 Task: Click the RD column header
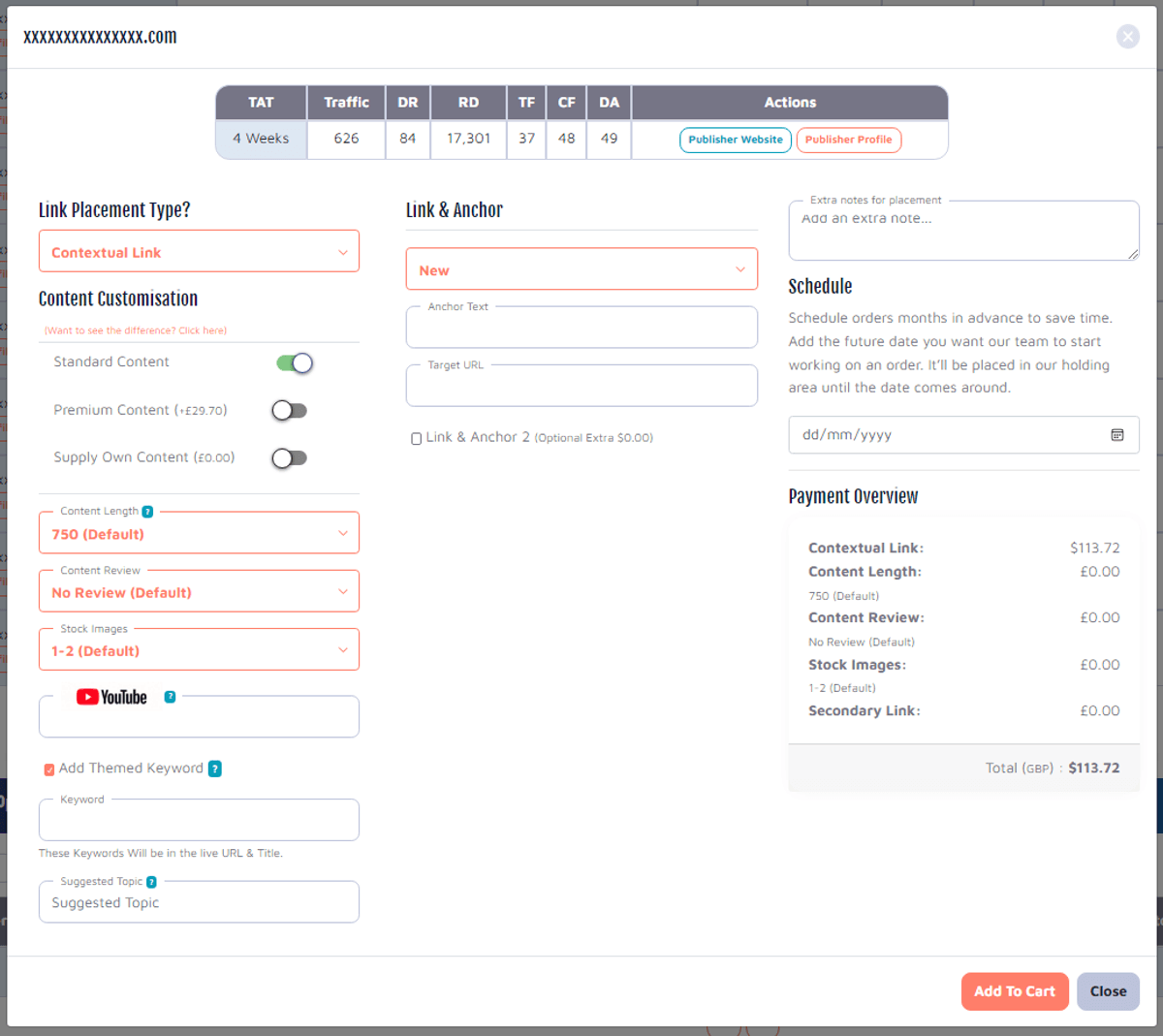468,103
